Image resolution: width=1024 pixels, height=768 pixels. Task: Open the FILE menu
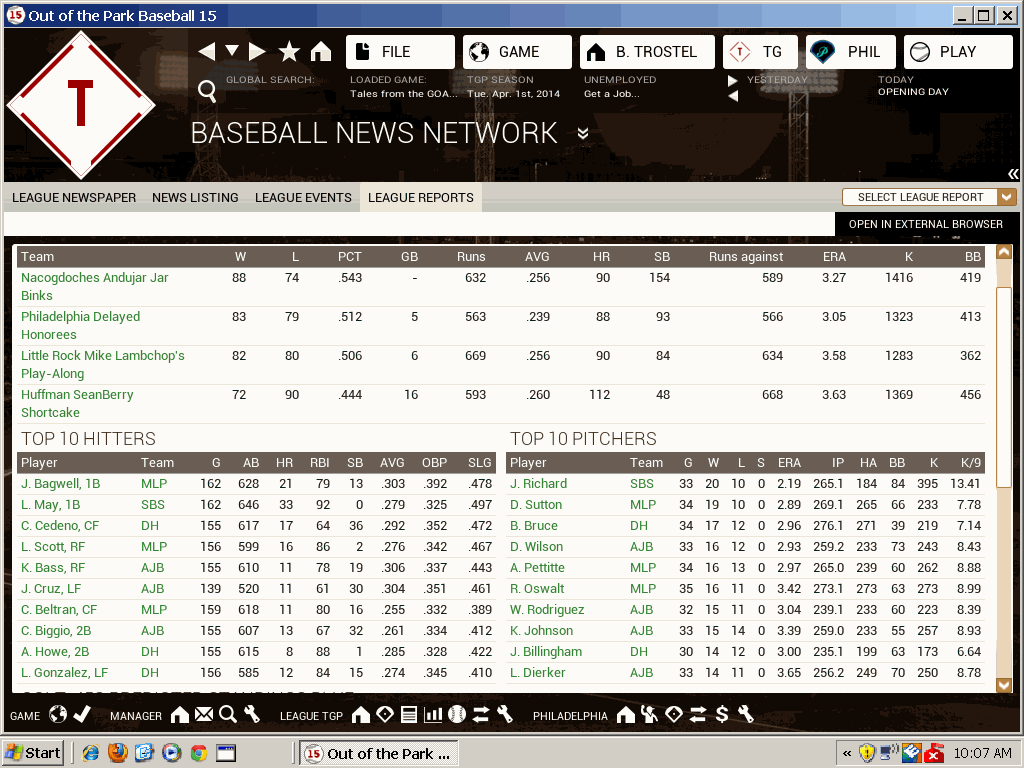click(400, 52)
